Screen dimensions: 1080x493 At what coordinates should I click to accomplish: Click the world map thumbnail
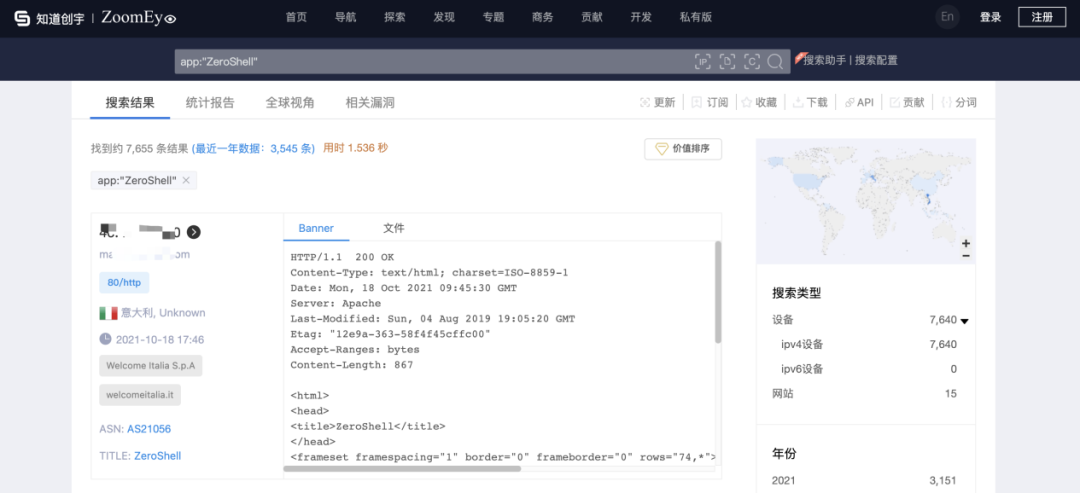click(x=866, y=201)
